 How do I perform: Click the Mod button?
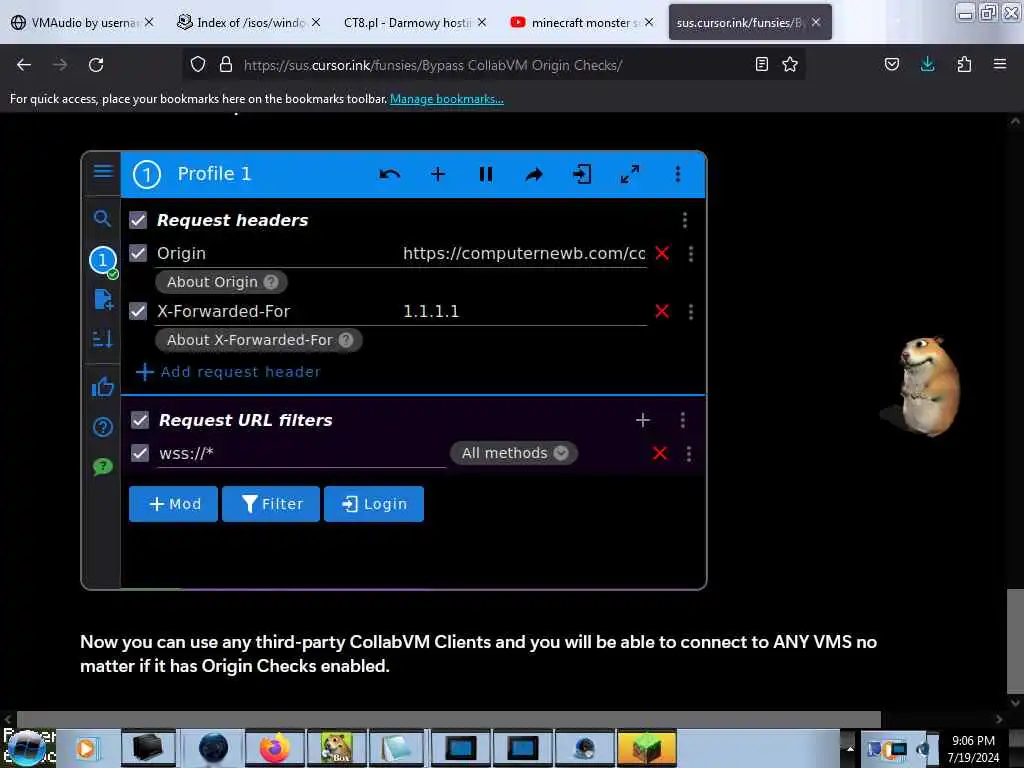coord(173,504)
